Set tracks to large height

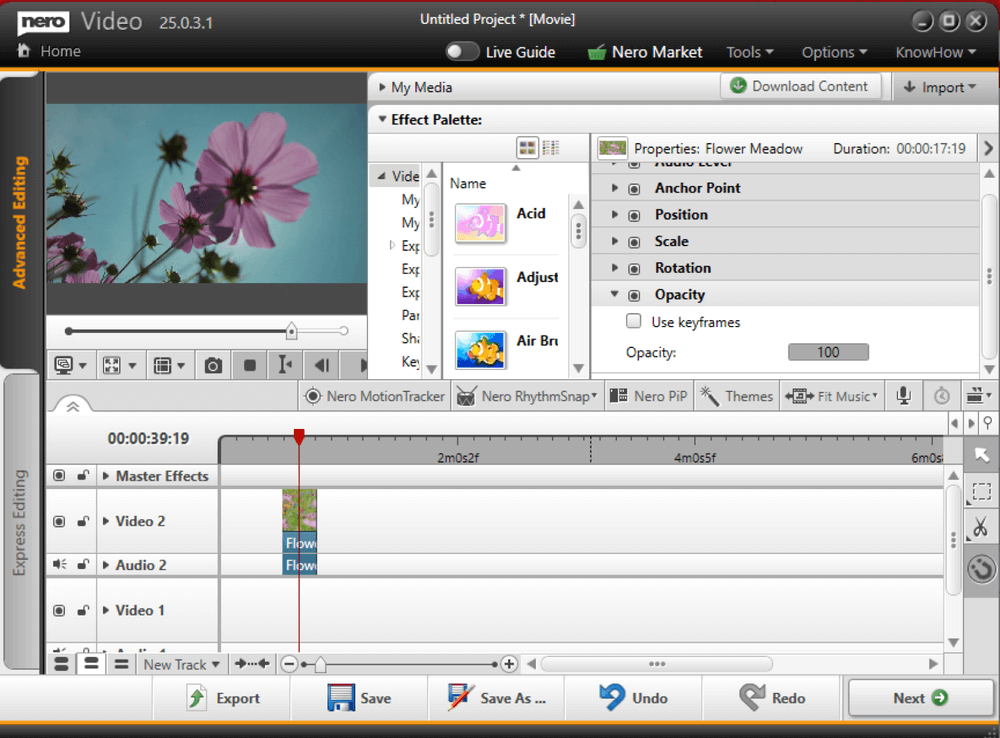[x=61, y=664]
